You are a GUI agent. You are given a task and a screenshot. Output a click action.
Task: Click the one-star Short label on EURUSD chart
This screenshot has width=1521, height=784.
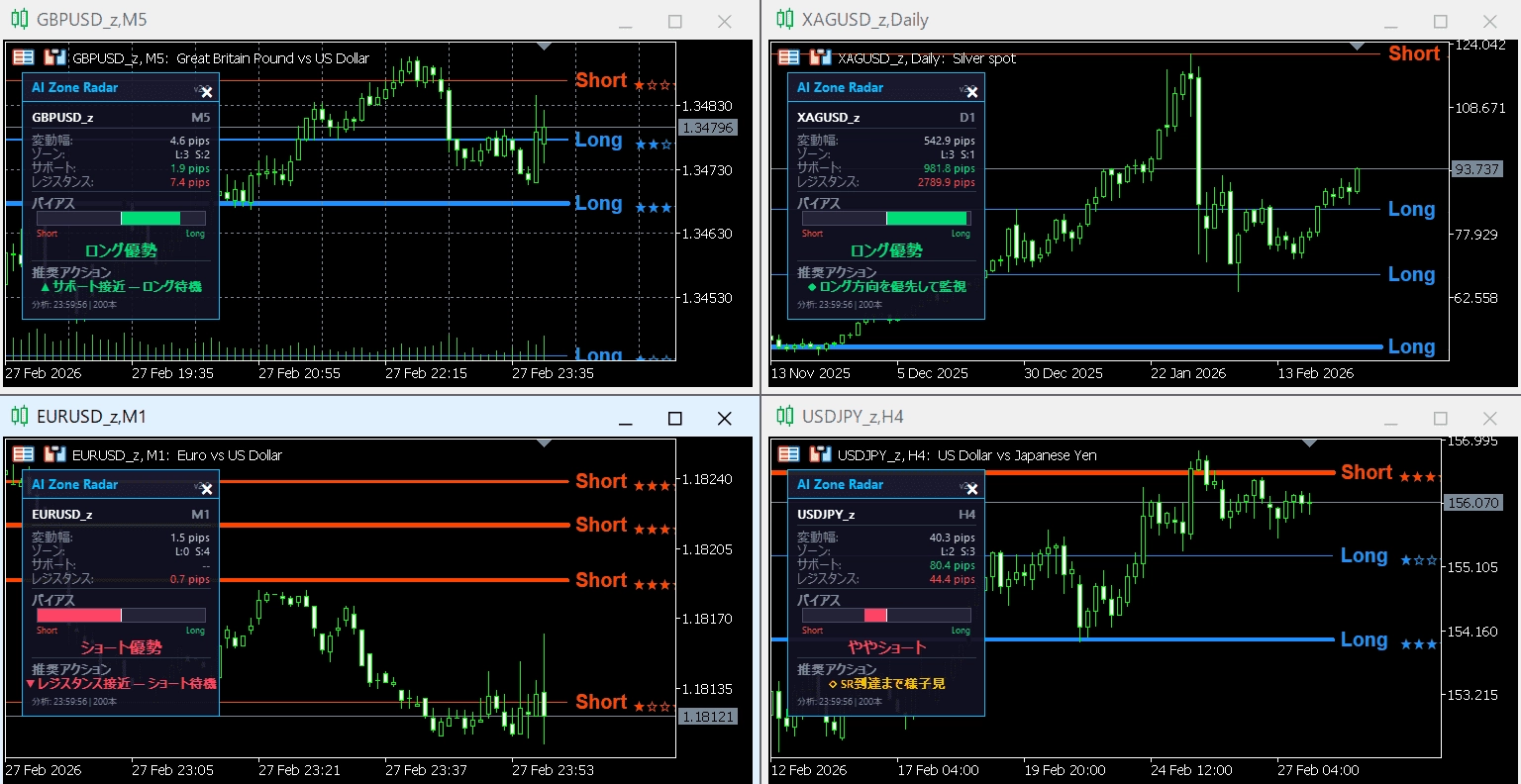tap(601, 703)
